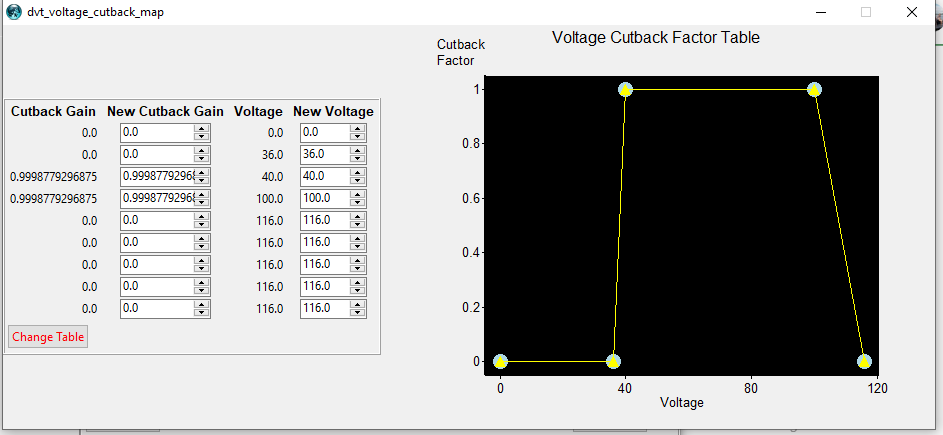The image size is (943, 435).
Task: Step down the New Voltage value 40.0
Action: click(x=358, y=181)
